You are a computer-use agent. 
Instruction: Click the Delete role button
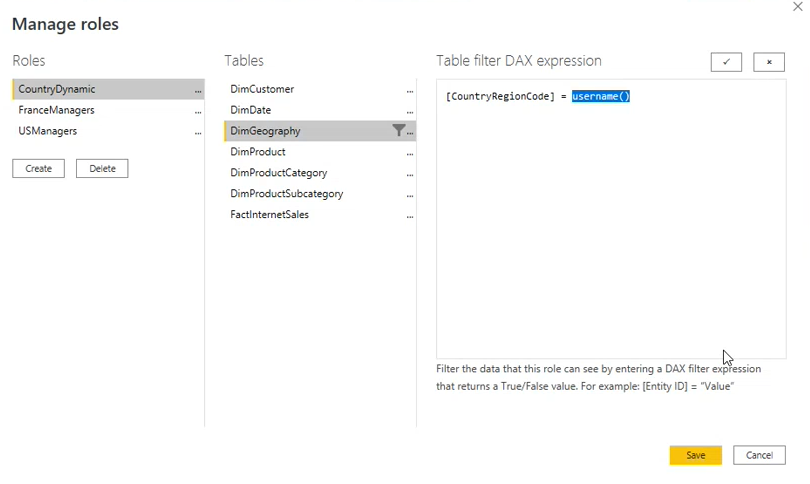(x=102, y=169)
